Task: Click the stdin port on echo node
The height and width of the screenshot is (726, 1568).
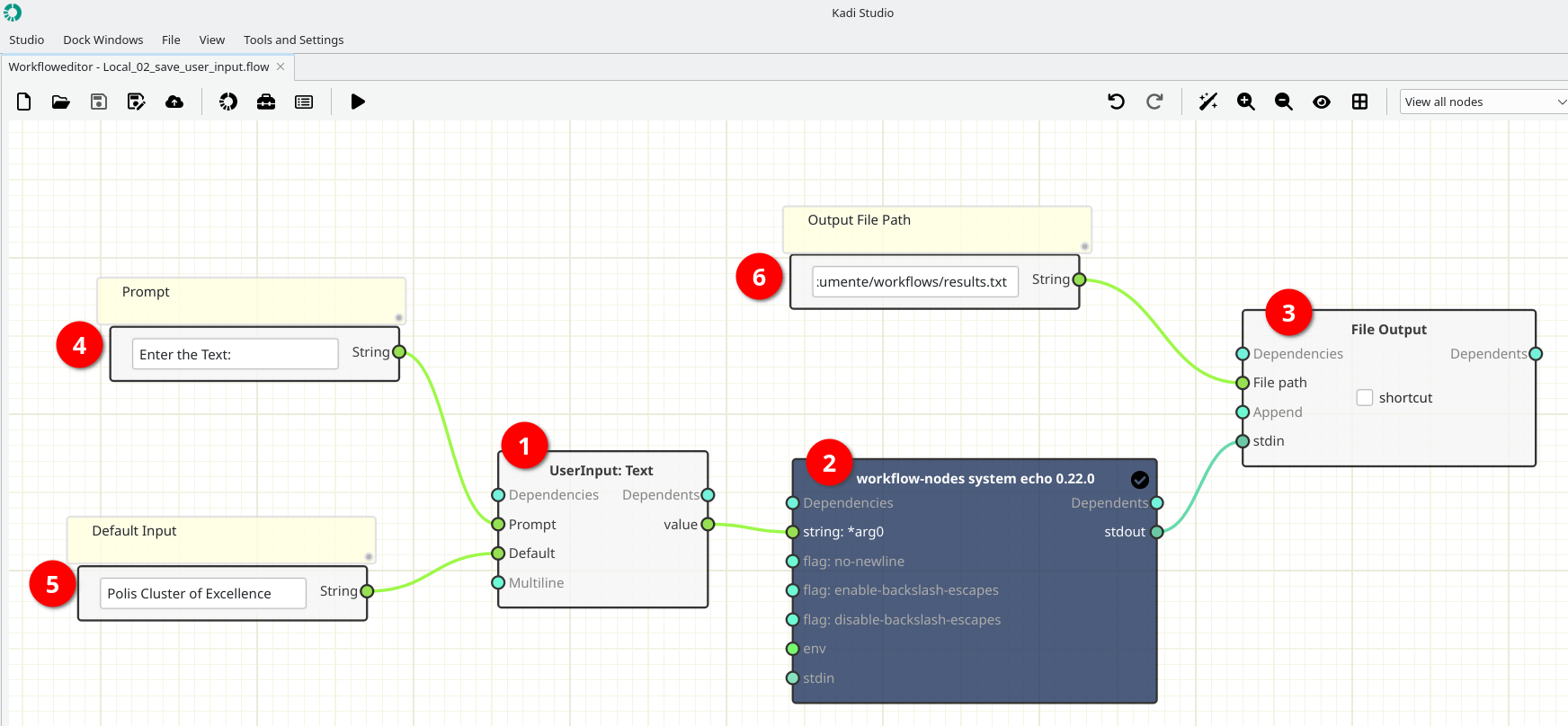Action: click(792, 677)
